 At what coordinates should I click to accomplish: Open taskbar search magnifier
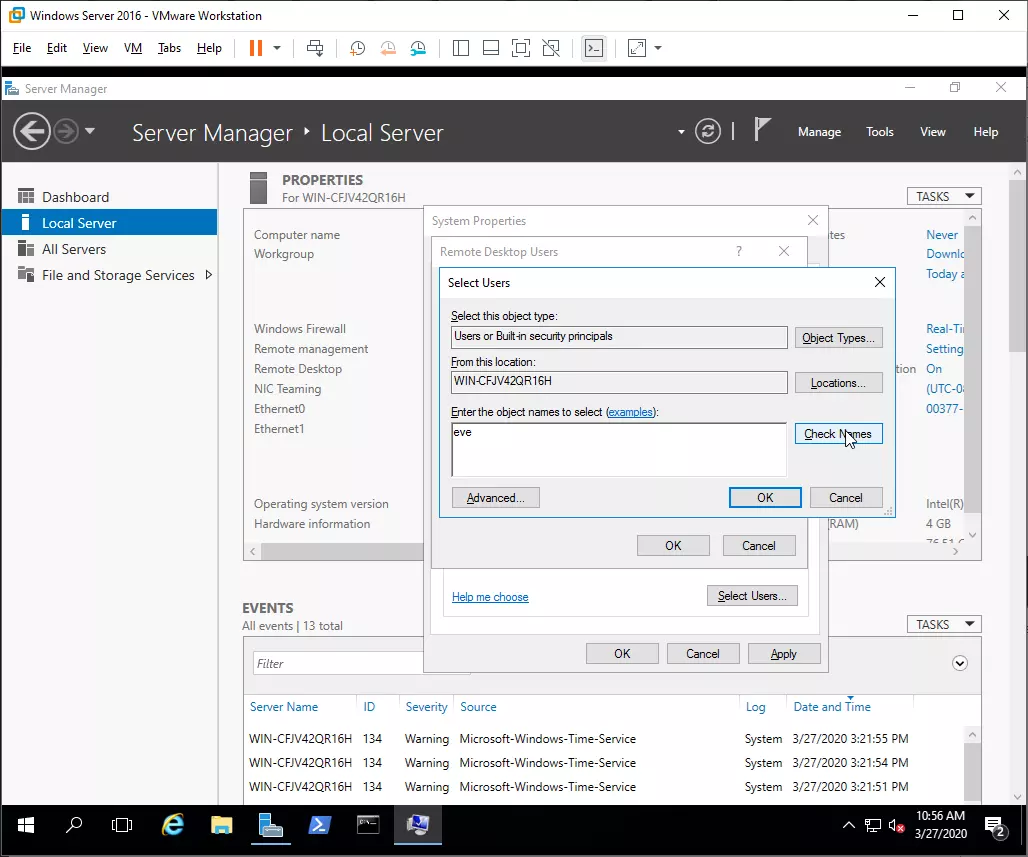[x=74, y=825]
